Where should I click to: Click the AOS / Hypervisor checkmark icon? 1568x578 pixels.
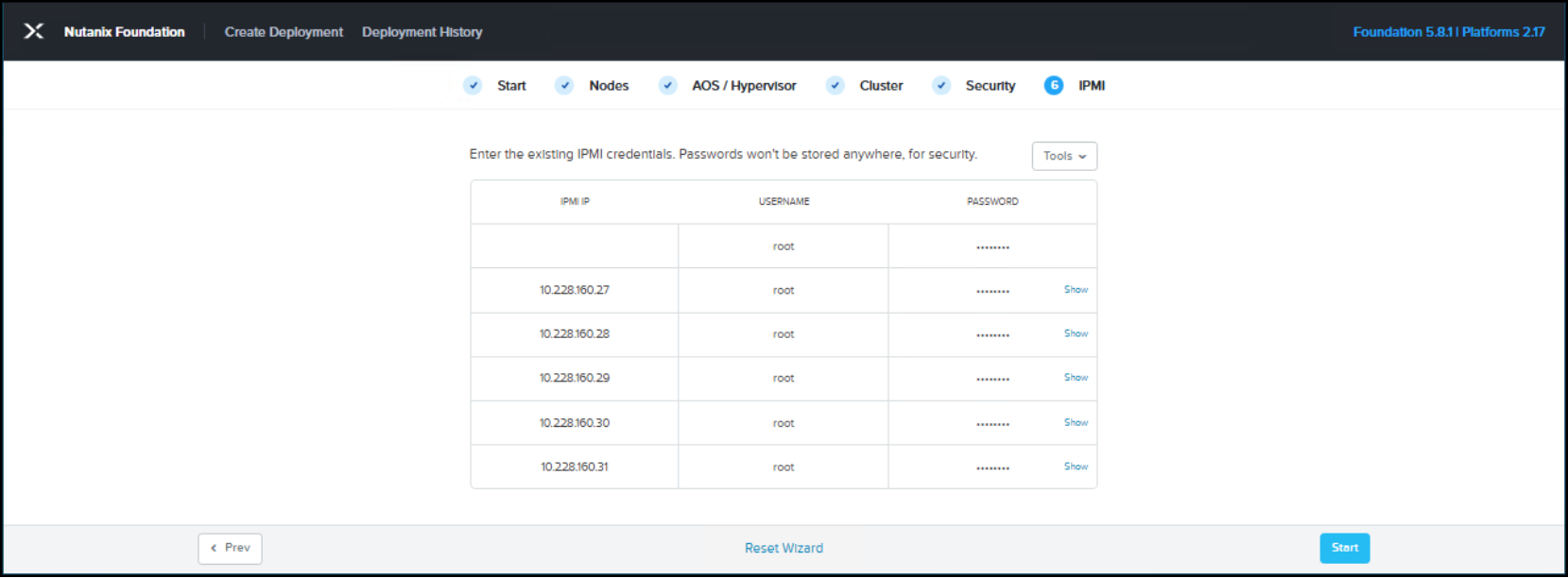click(x=667, y=85)
